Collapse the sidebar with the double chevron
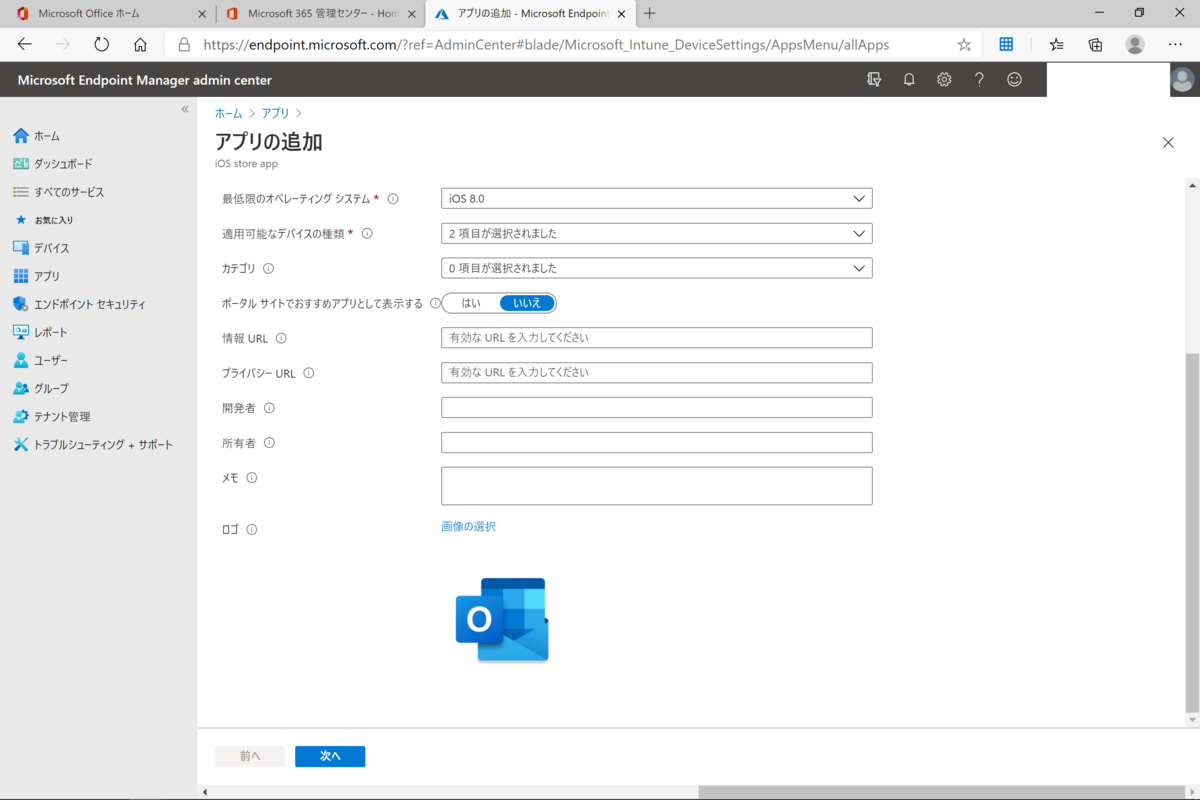Viewport: 1200px width, 800px height. tap(184, 110)
